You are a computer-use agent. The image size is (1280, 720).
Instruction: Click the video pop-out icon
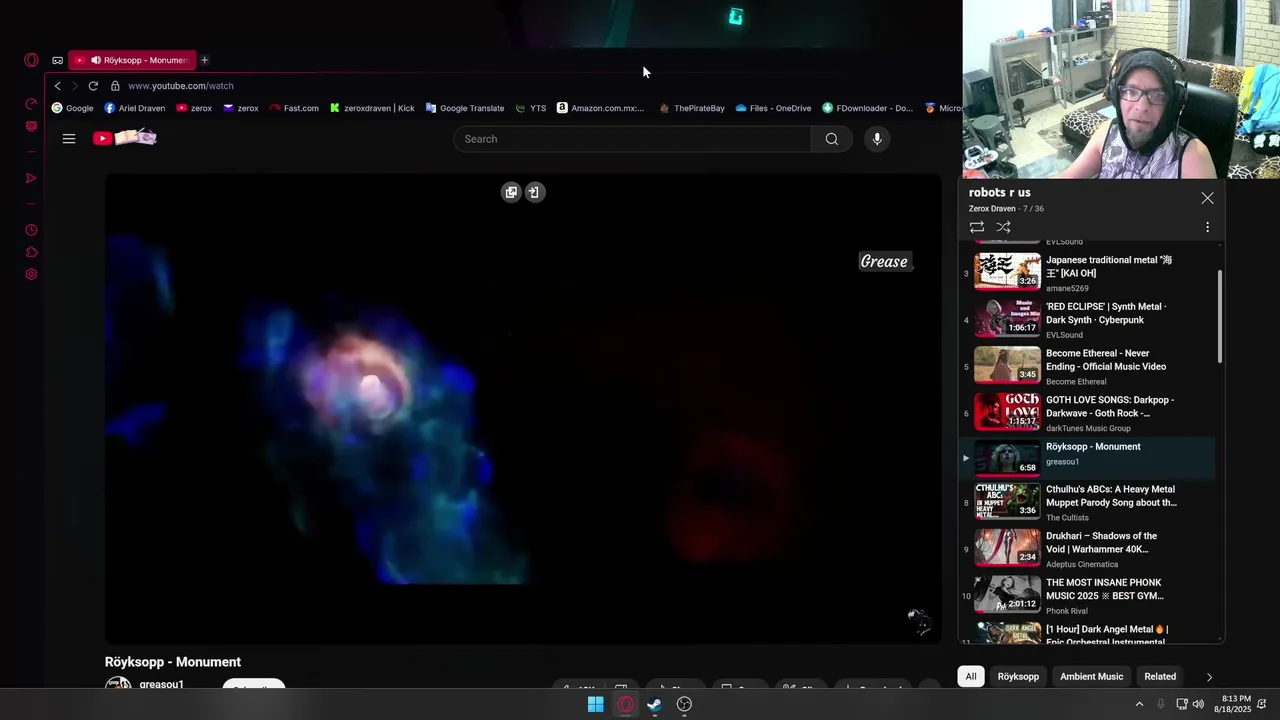click(x=511, y=192)
